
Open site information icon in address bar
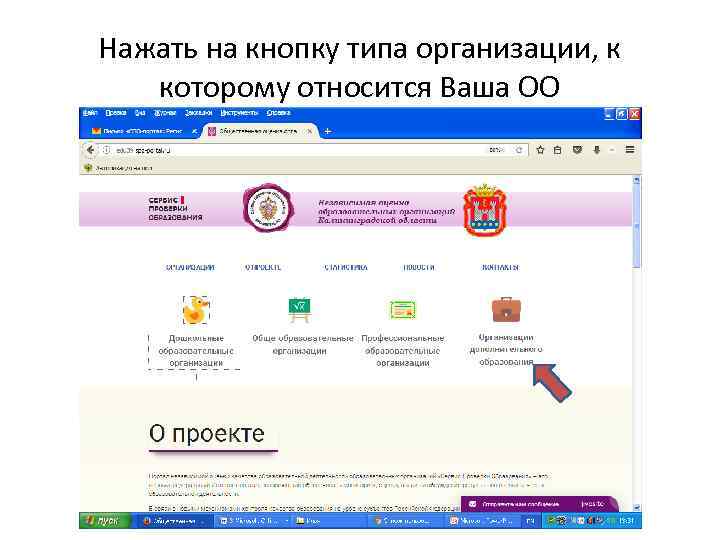coord(107,150)
